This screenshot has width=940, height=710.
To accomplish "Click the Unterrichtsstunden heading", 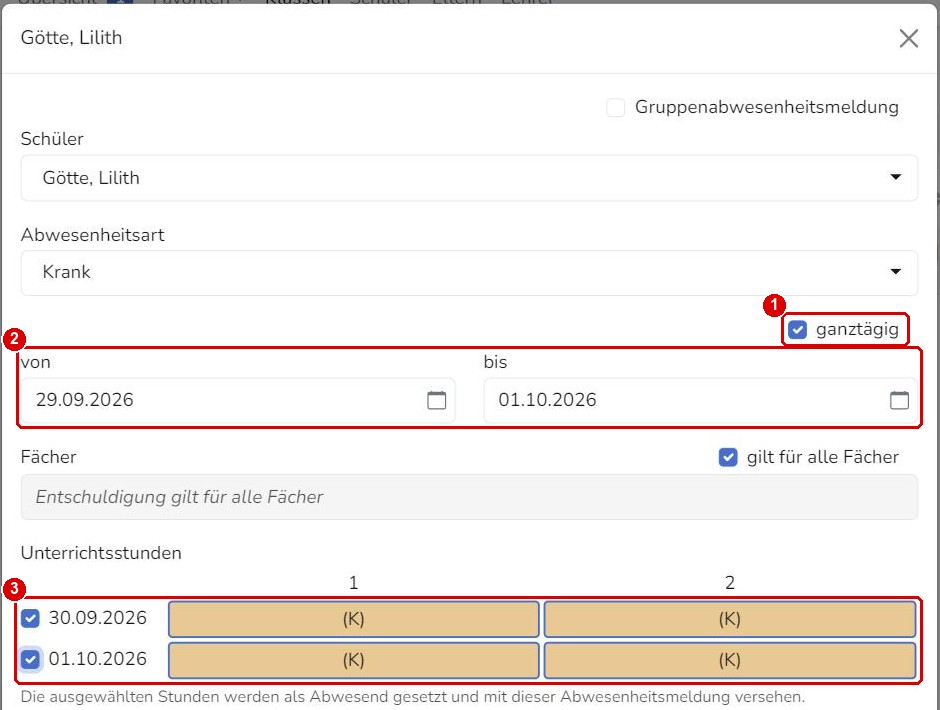I will (101, 553).
